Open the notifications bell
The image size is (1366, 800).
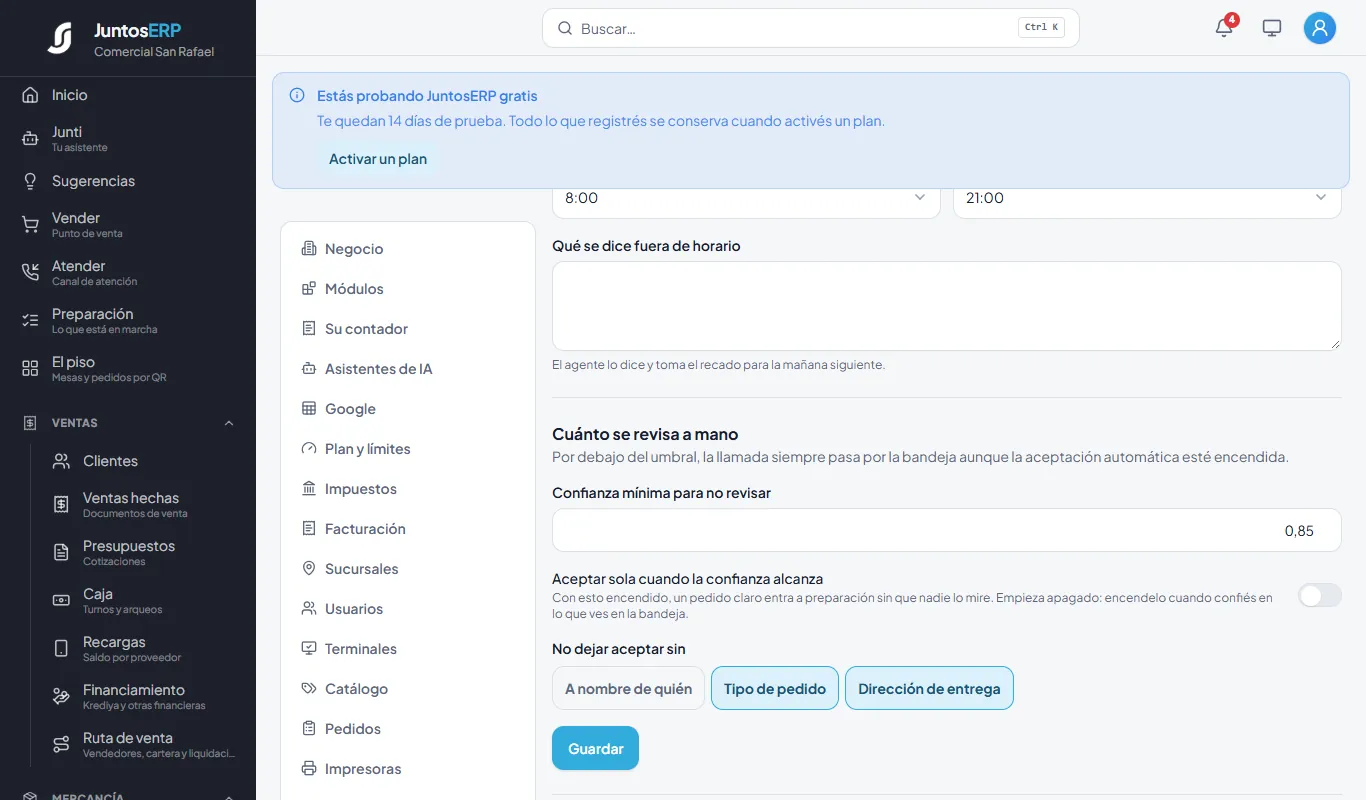(x=1224, y=28)
